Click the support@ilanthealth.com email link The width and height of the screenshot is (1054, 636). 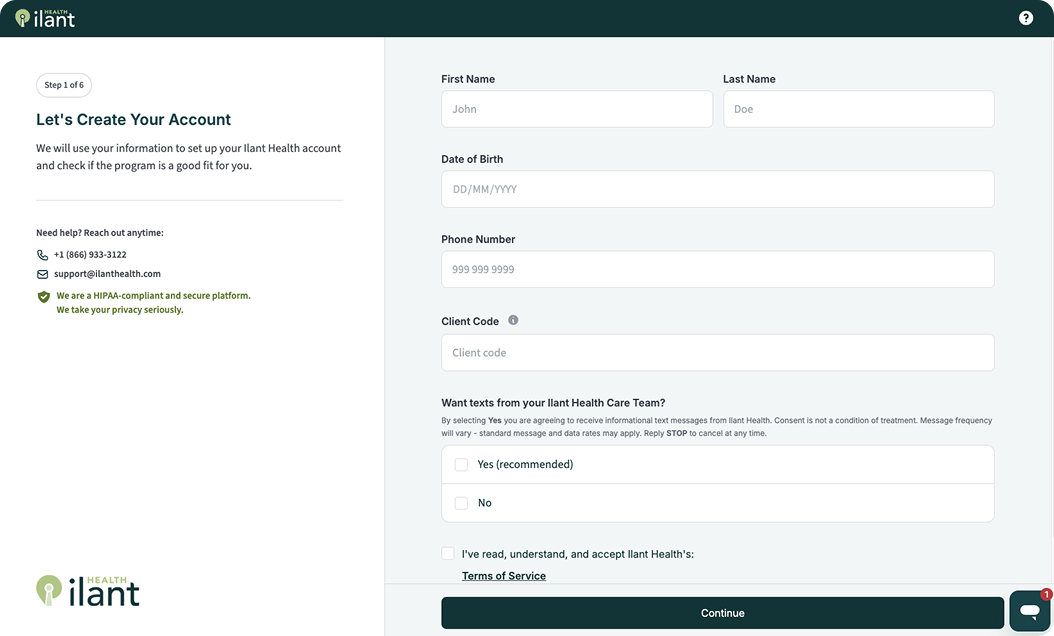click(x=107, y=273)
